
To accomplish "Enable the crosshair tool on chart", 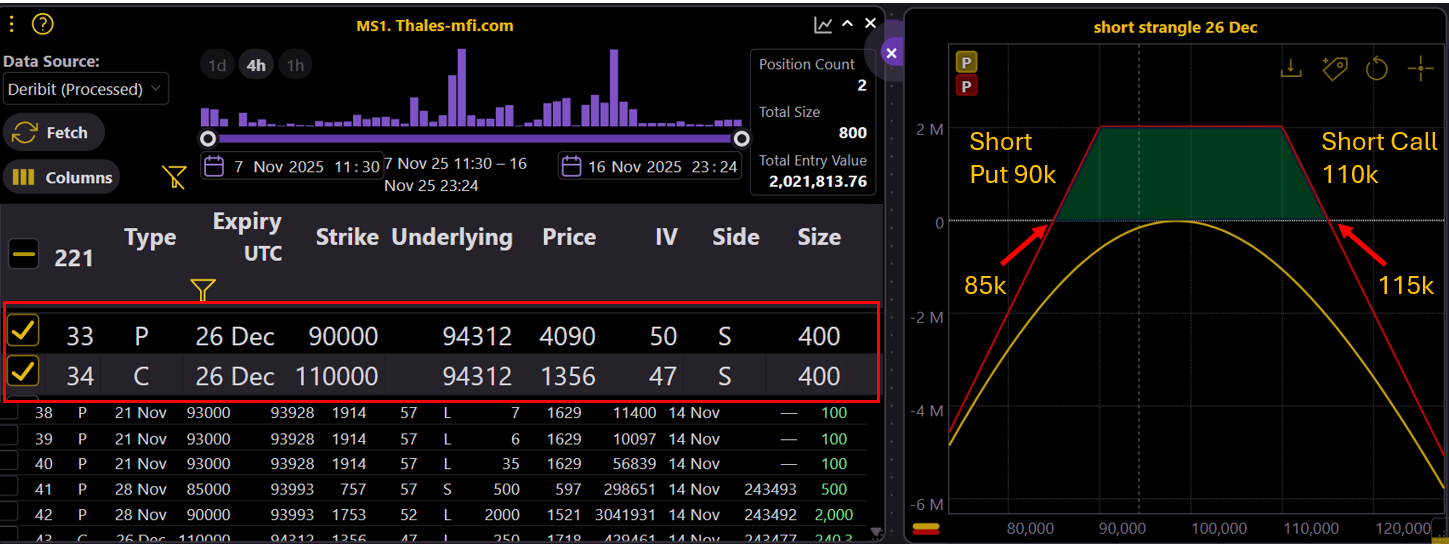I will (x=1420, y=68).
